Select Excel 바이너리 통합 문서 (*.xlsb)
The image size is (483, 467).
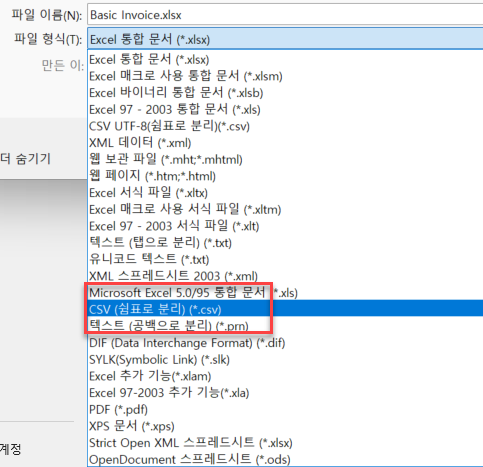point(285,93)
